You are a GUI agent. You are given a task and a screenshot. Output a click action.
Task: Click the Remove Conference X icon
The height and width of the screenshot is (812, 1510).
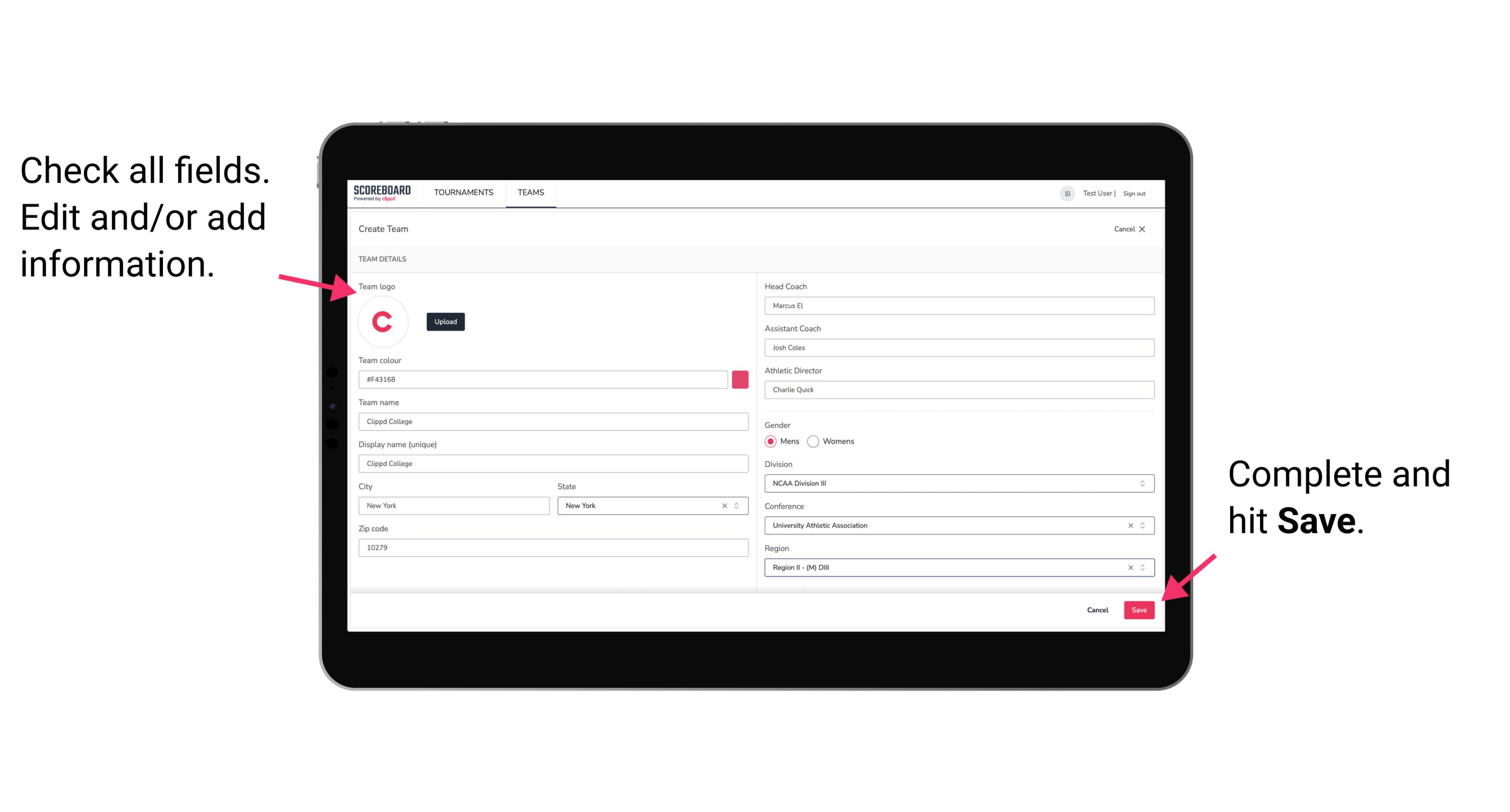pyautogui.click(x=1129, y=525)
